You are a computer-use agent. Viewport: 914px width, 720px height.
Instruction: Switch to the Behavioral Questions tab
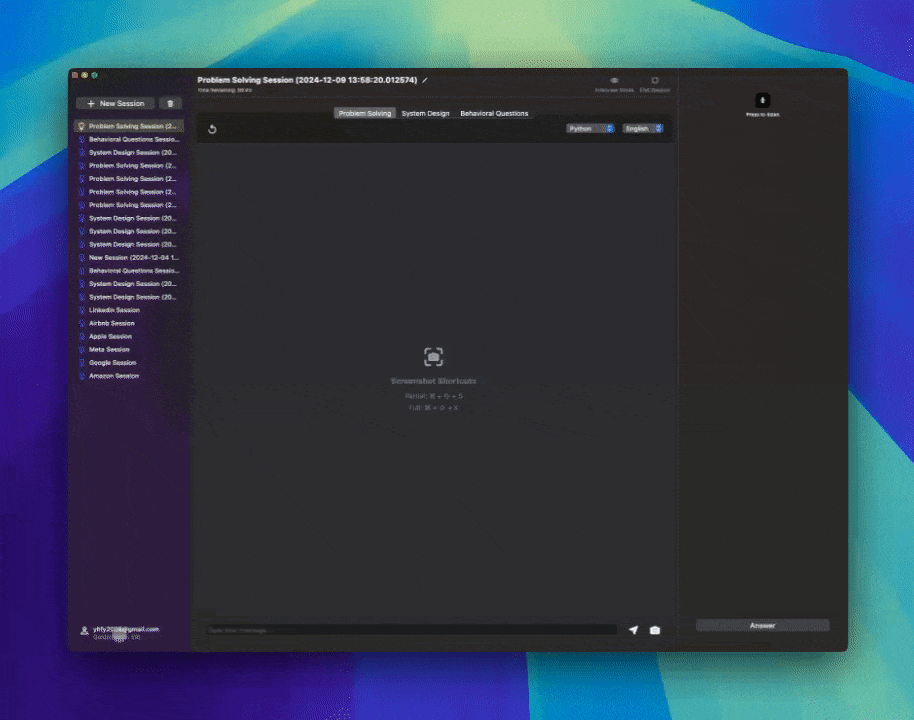click(494, 113)
